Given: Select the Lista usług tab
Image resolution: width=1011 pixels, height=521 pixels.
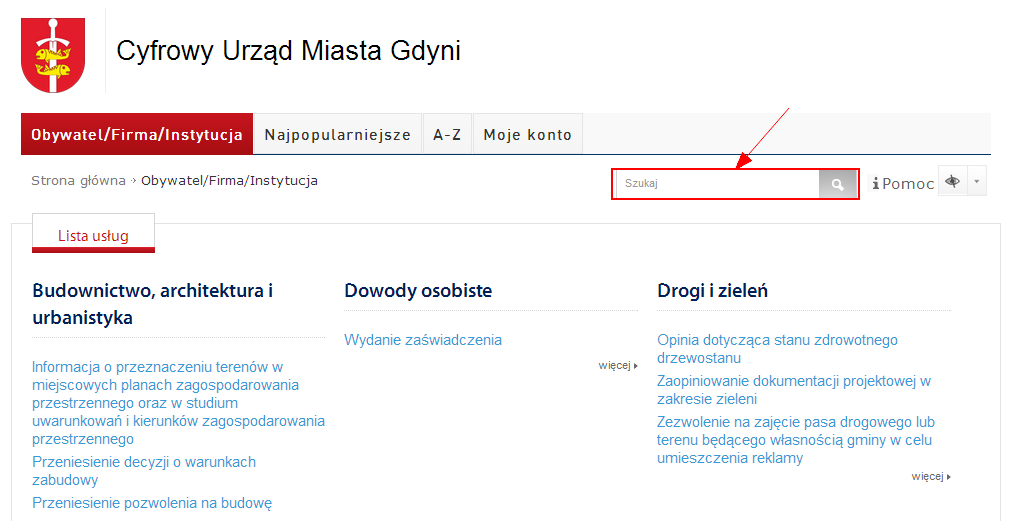Looking at the screenshot, I should (93, 236).
